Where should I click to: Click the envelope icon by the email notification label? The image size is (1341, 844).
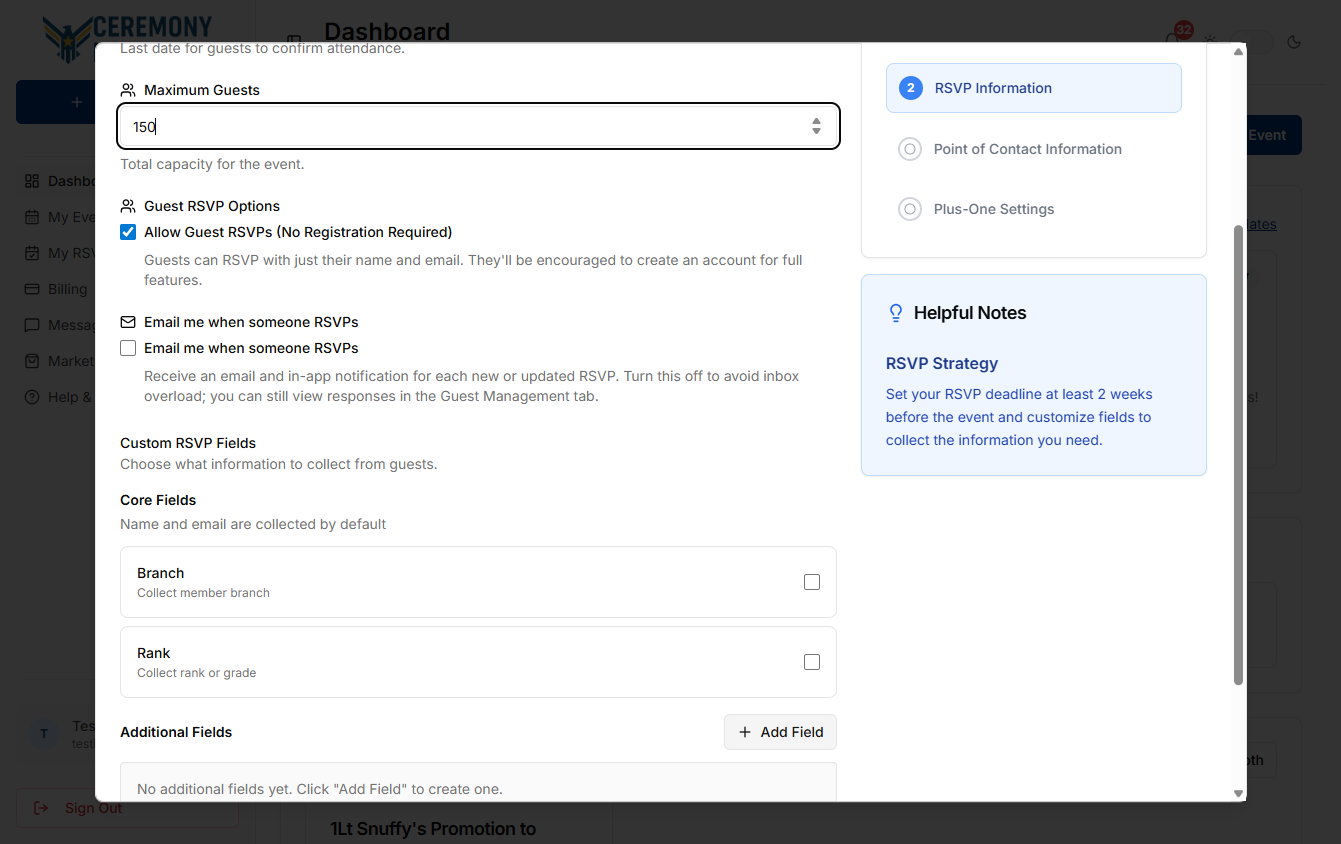coord(128,322)
